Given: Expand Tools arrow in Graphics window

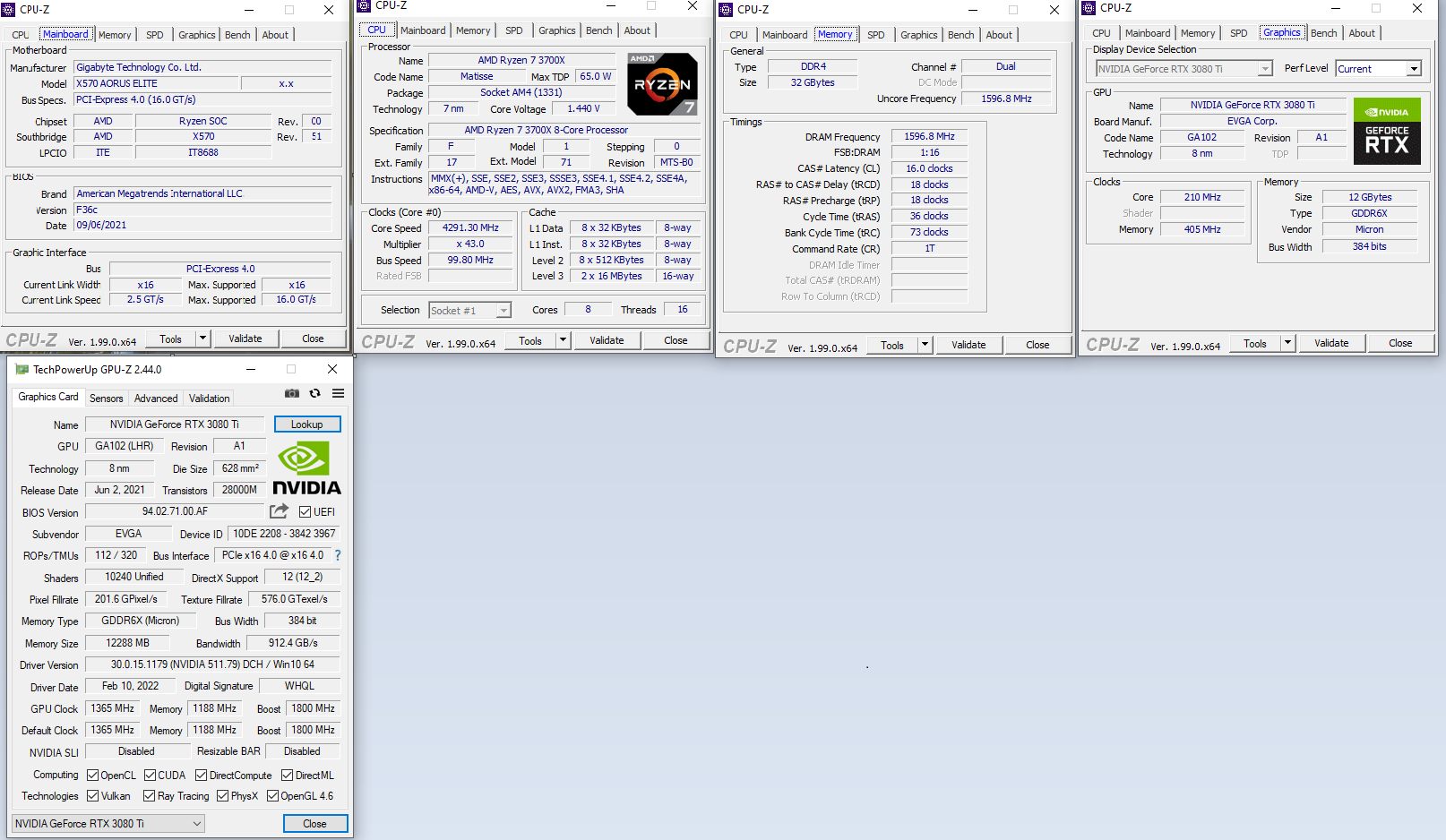Looking at the screenshot, I should pos(1288,343).
